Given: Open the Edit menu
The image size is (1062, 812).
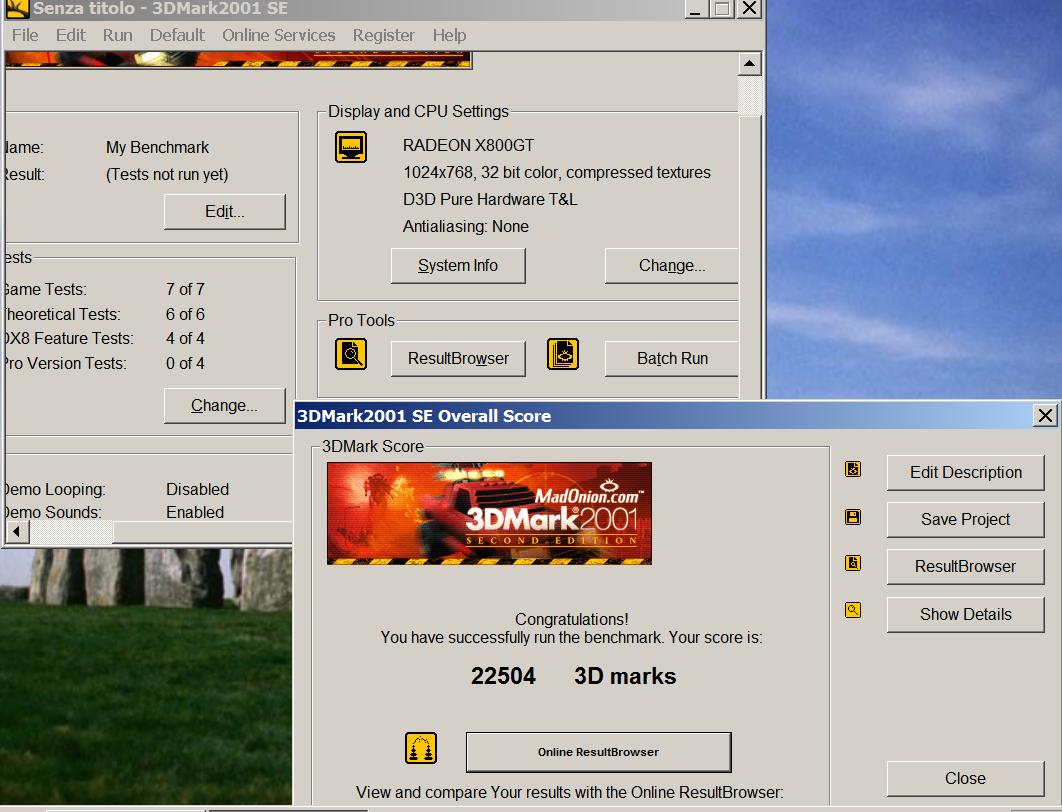Looking at the screenshot, I should tap(70, 35).
